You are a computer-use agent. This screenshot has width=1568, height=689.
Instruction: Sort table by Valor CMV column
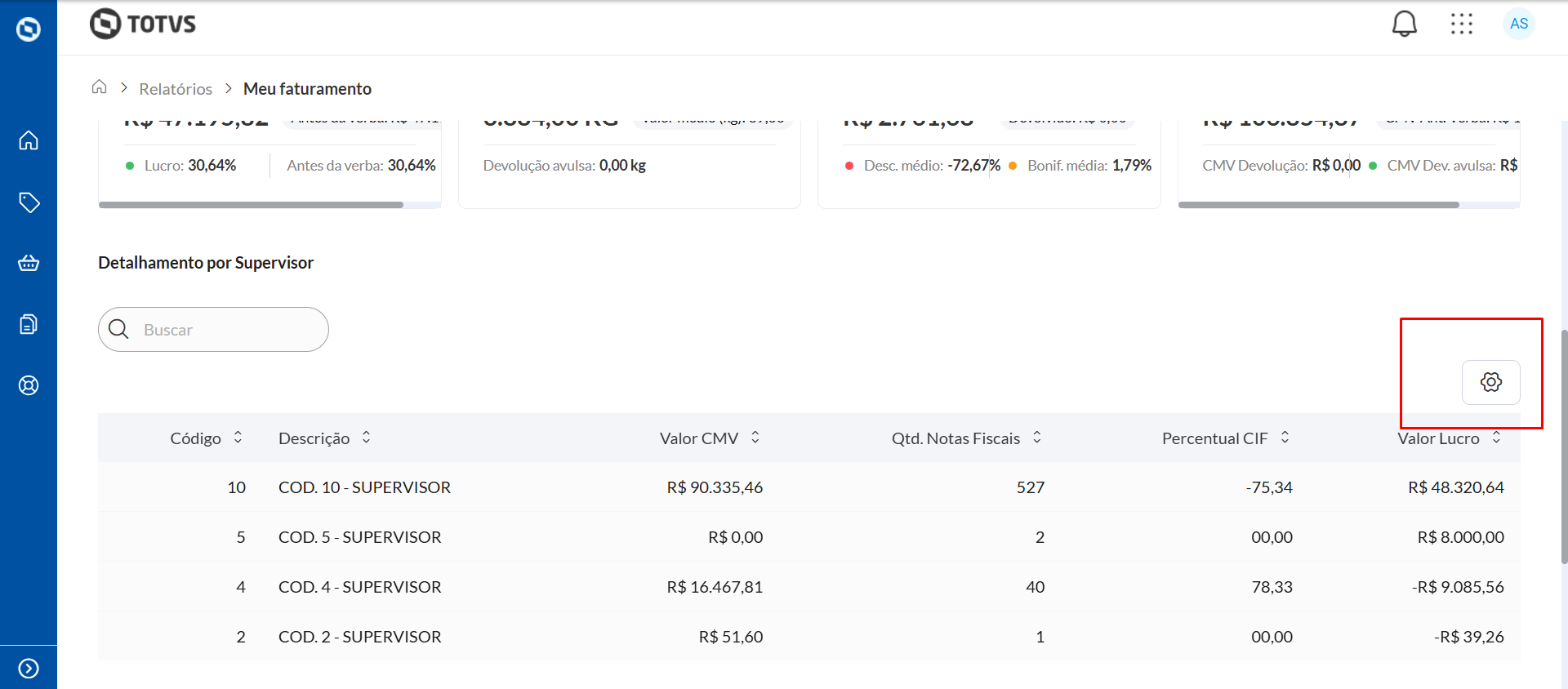click(x=755, y=438)
